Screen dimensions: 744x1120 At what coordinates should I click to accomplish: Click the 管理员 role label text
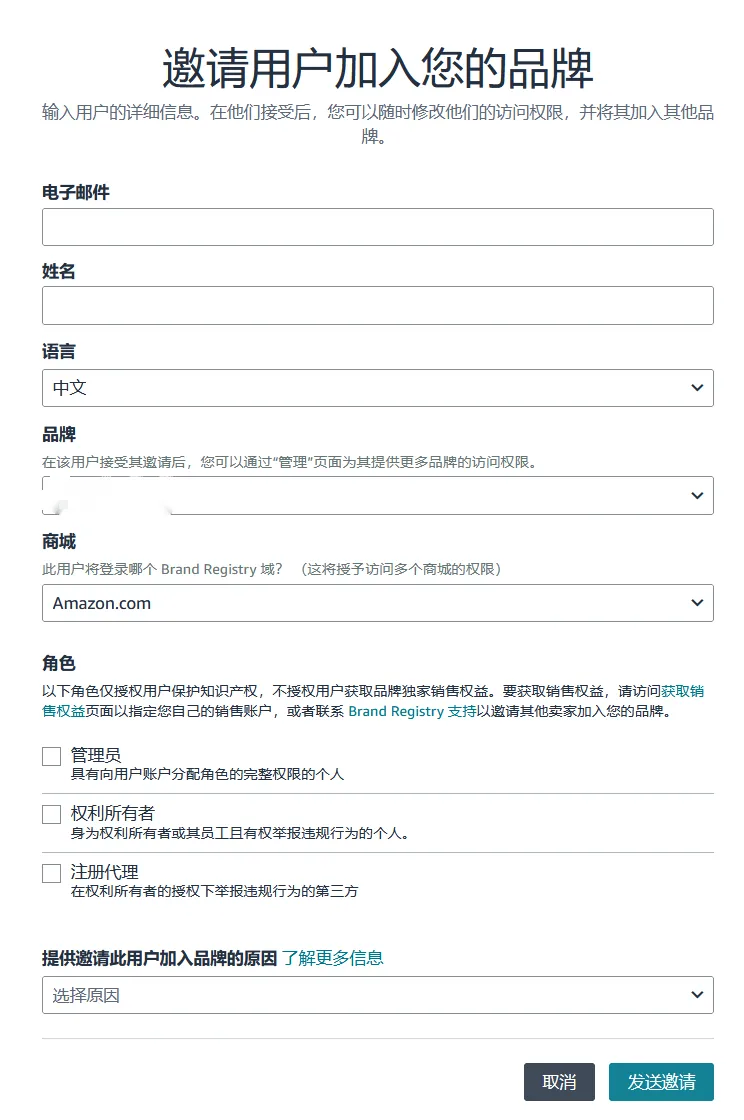pyautogui.click(x=96, y=755)
